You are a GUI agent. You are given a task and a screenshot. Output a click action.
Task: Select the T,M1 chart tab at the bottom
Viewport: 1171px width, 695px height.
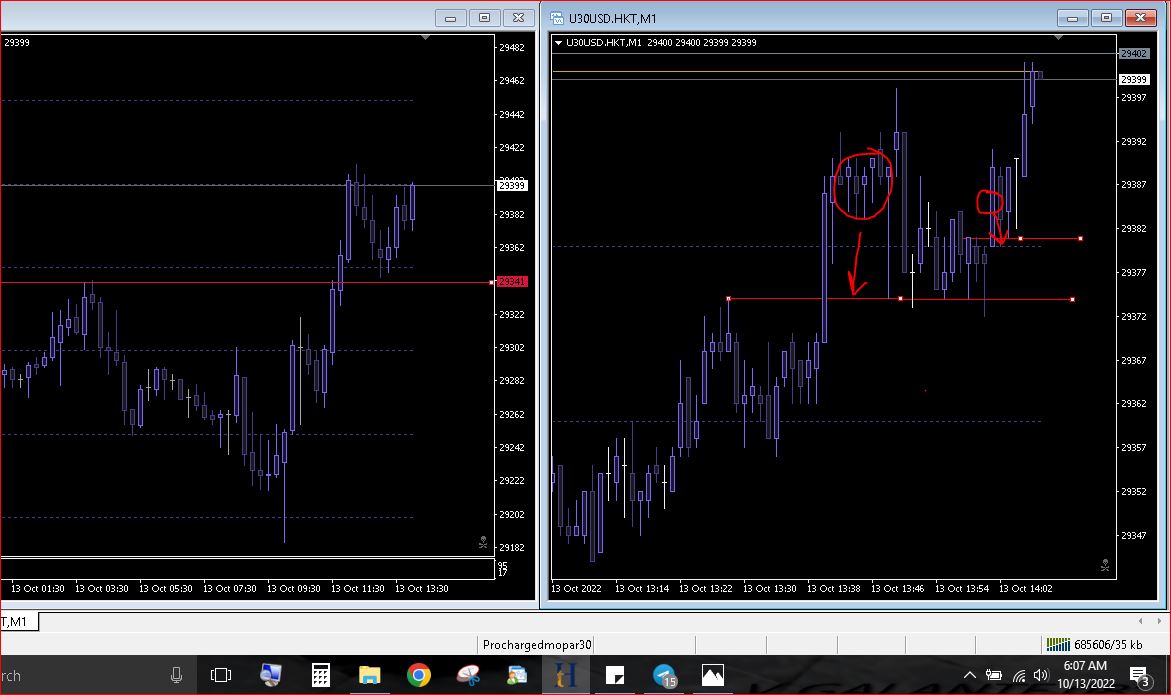tap(19, 621)
